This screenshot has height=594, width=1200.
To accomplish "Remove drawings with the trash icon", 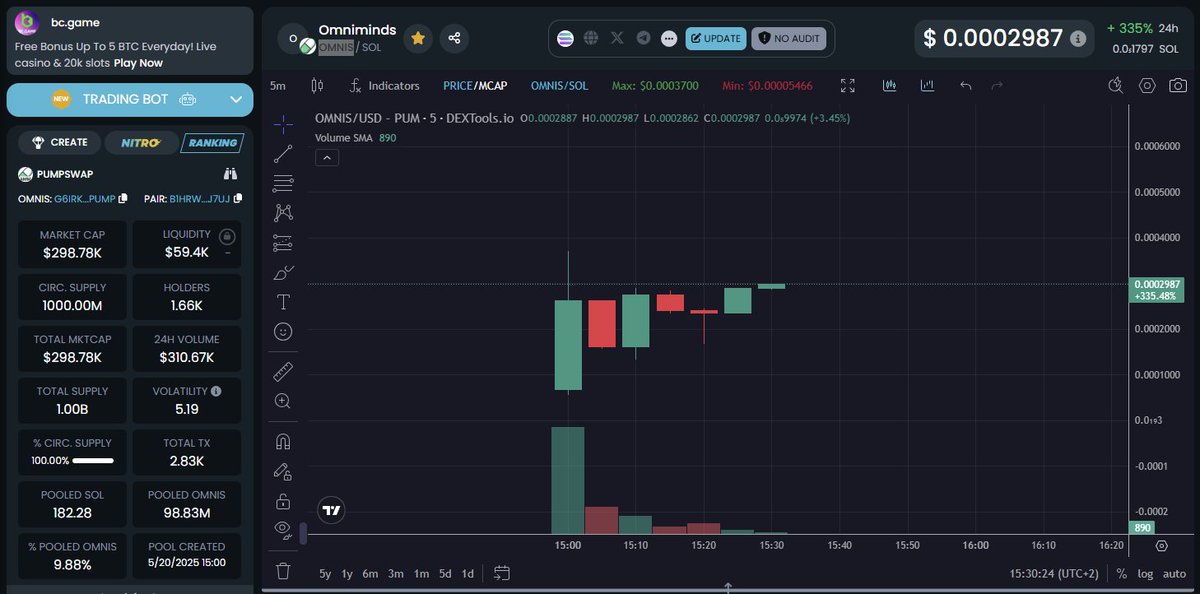I will [283, 571].
